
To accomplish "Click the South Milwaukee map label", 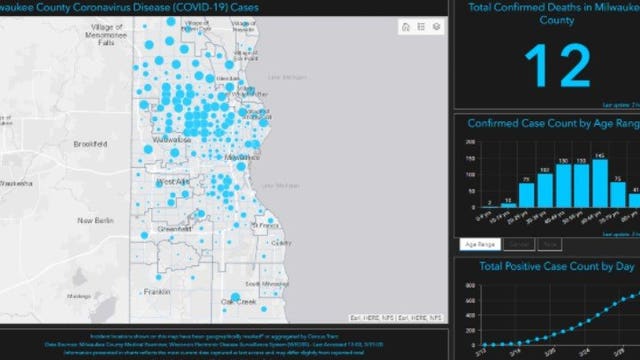I will coord(267,284).
